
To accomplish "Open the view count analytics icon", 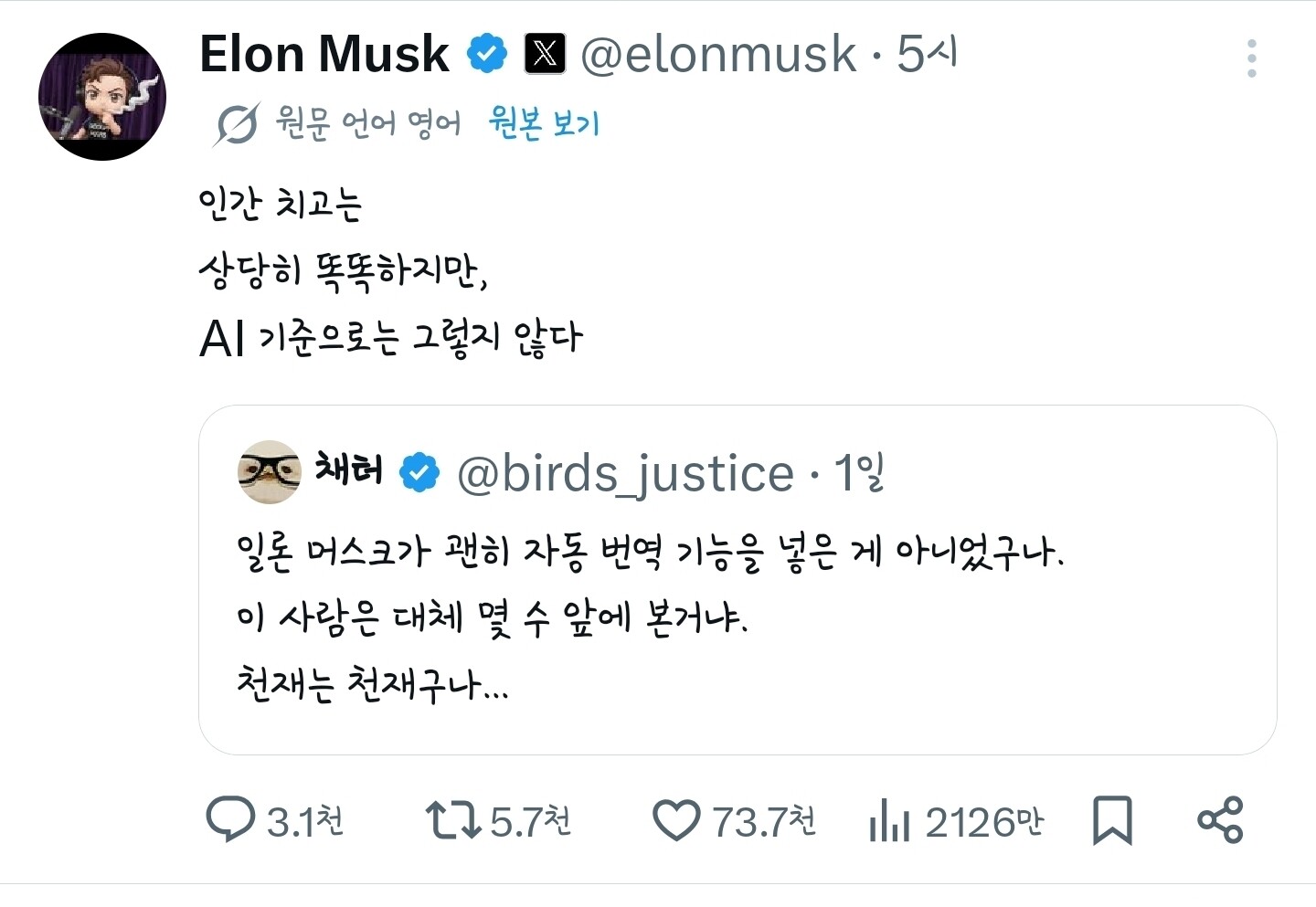I will [x=889, y=819].
